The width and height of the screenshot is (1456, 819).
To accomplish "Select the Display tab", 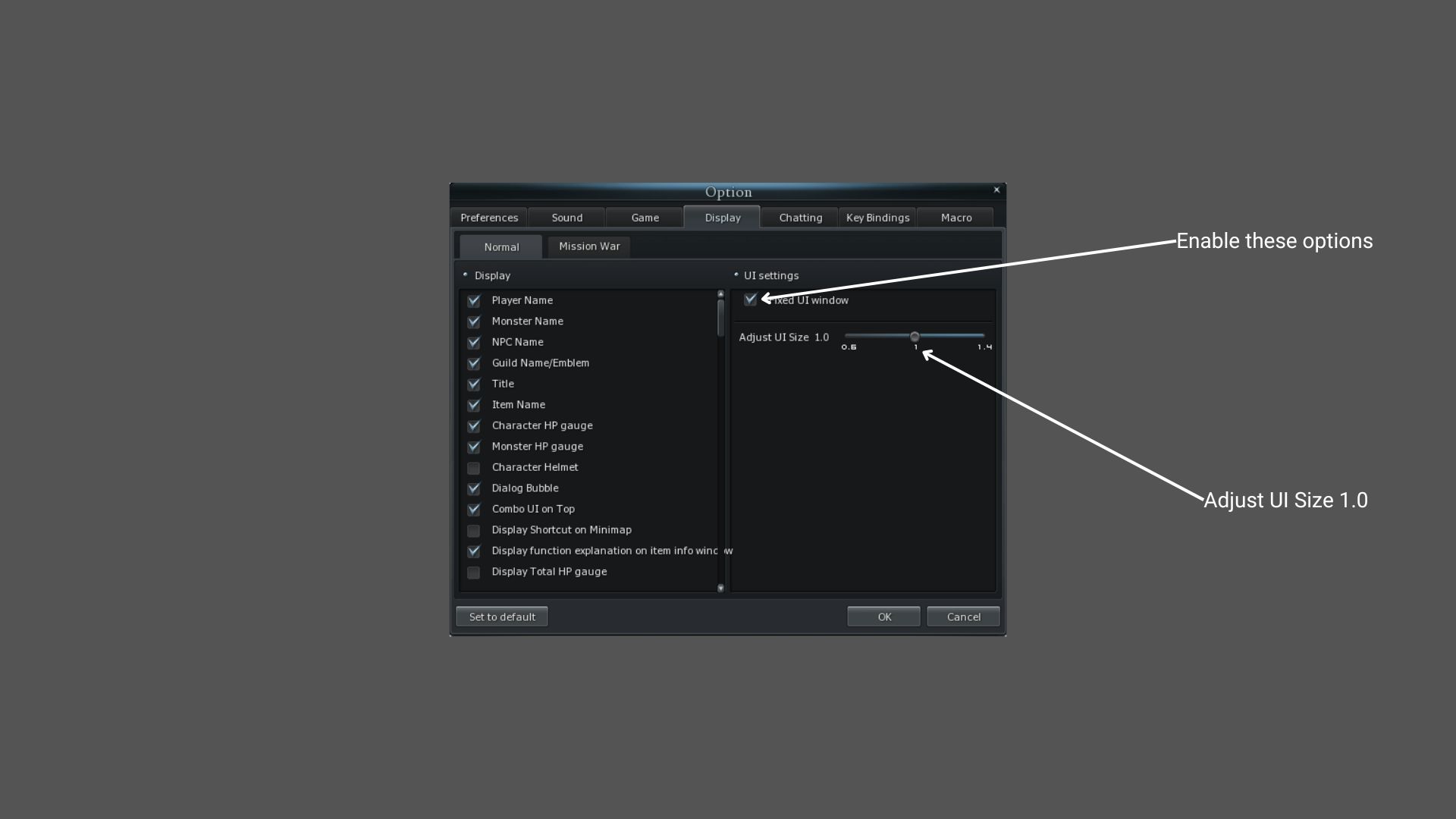I will point(722,218).
